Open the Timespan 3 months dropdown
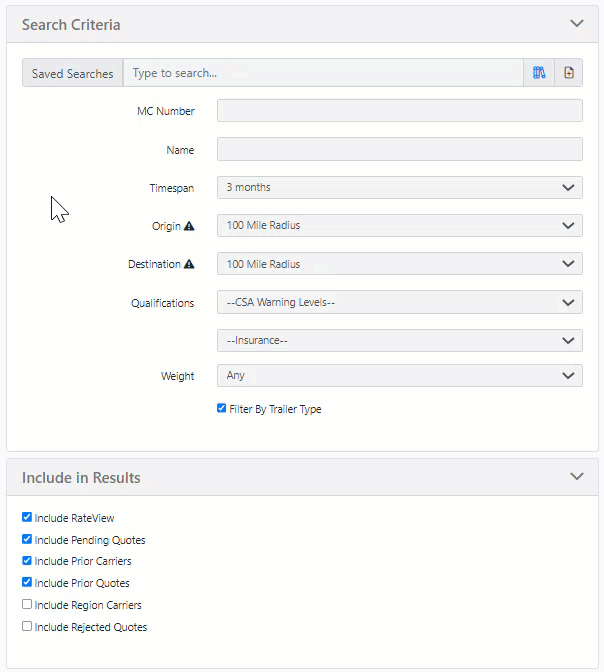The image size is (604, 672). coord(400,188)
